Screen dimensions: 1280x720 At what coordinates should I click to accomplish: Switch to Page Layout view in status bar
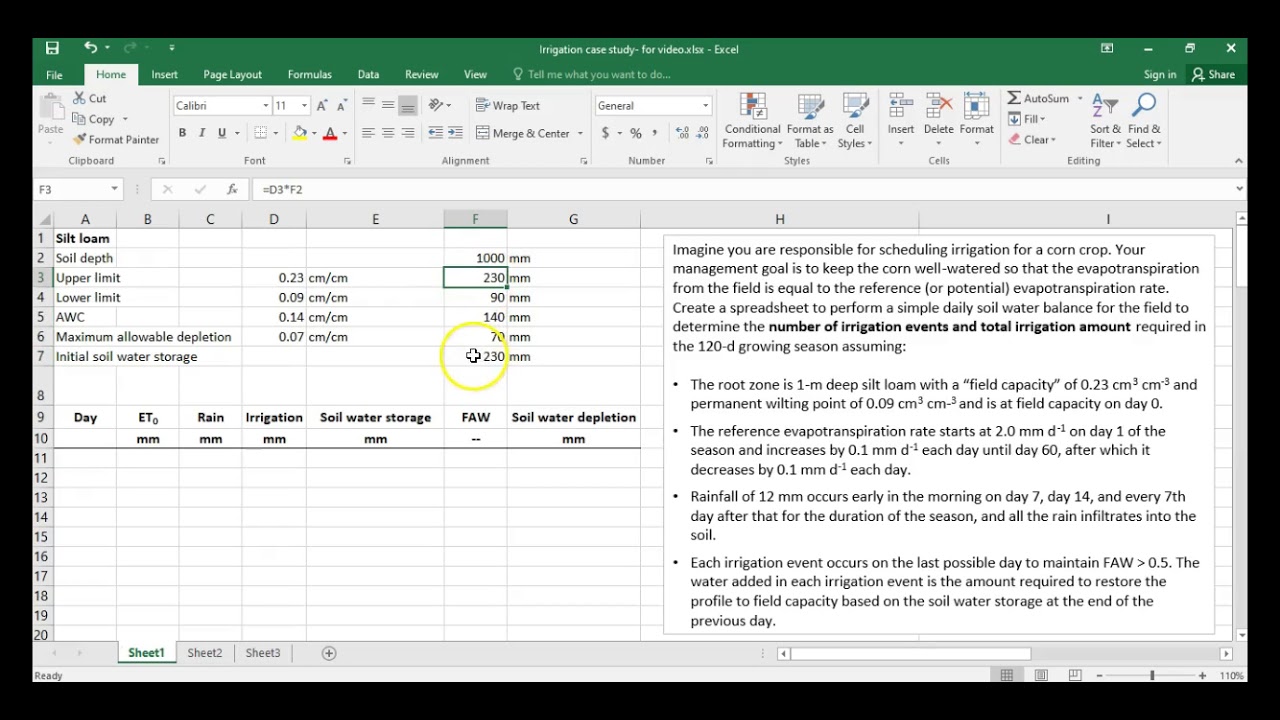(1041, 676)
